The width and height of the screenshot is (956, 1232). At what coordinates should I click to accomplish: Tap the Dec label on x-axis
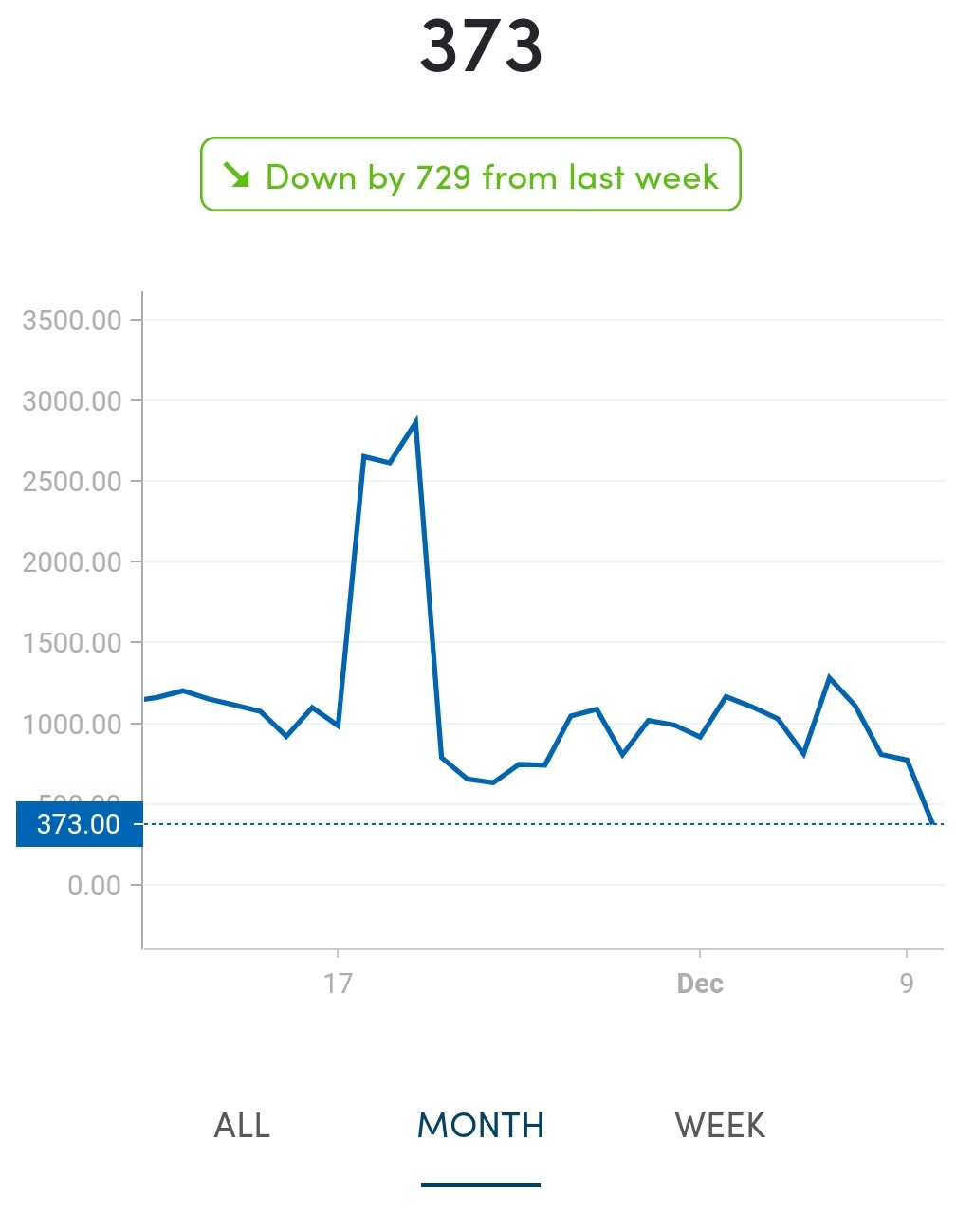point(700,984)
